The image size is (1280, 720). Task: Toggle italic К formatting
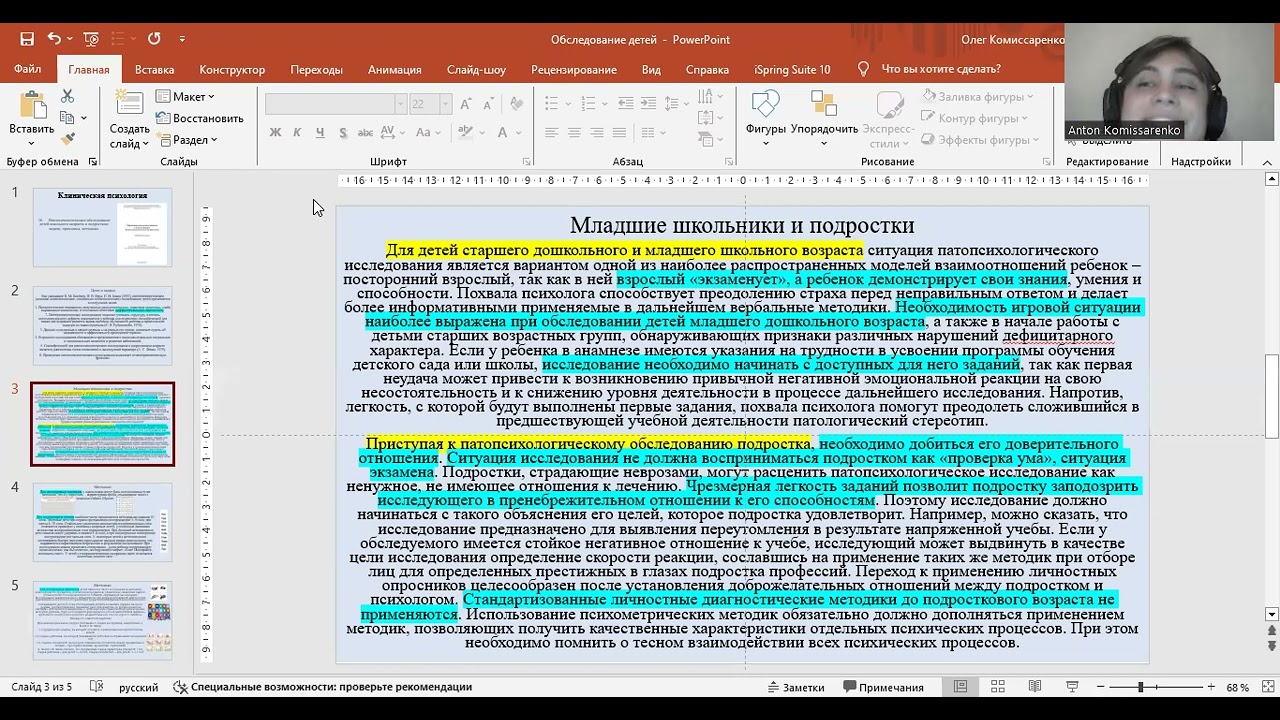point(298,132)
